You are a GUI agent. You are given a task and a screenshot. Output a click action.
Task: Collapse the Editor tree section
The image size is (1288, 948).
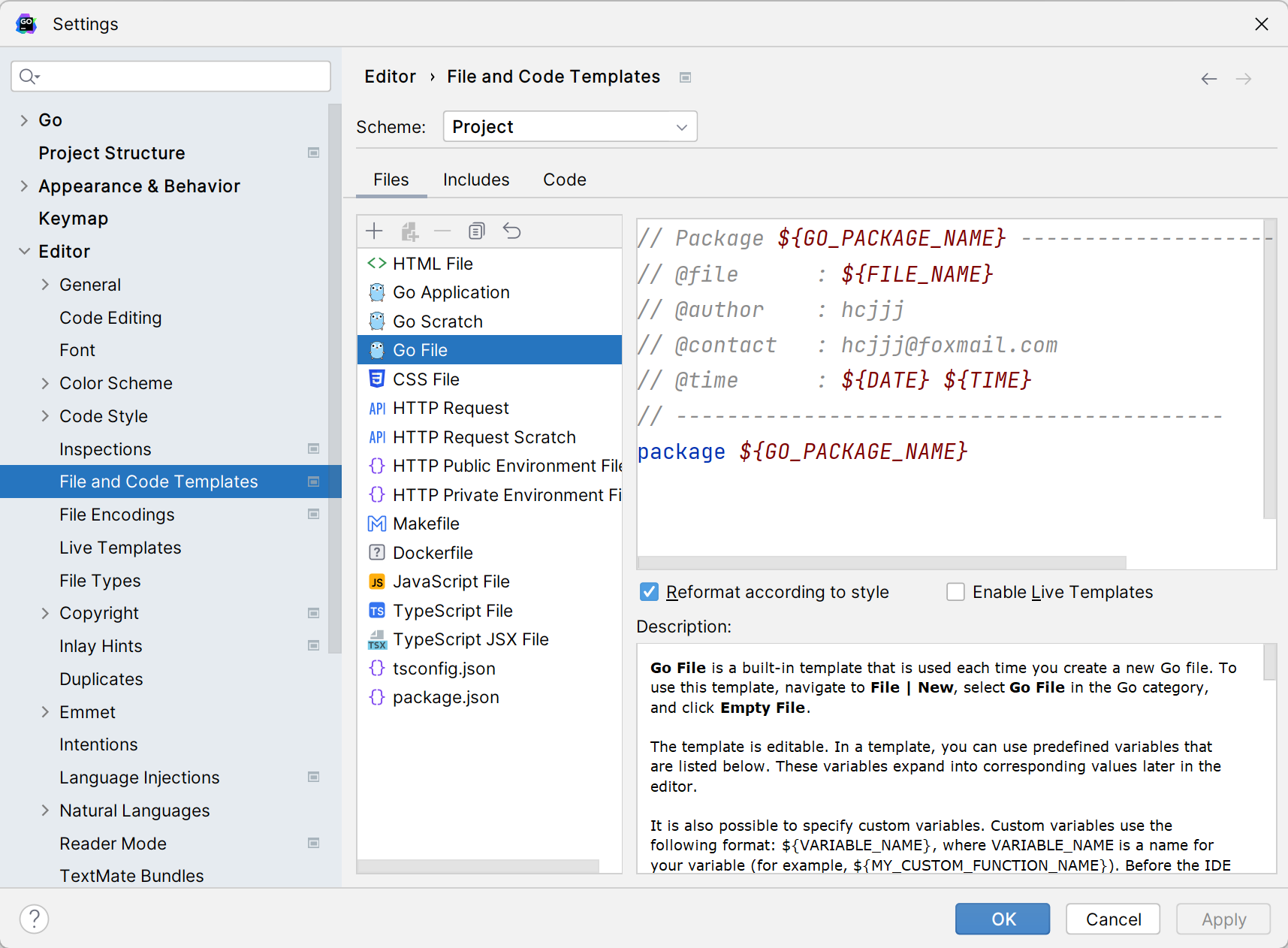coord(24,252)
